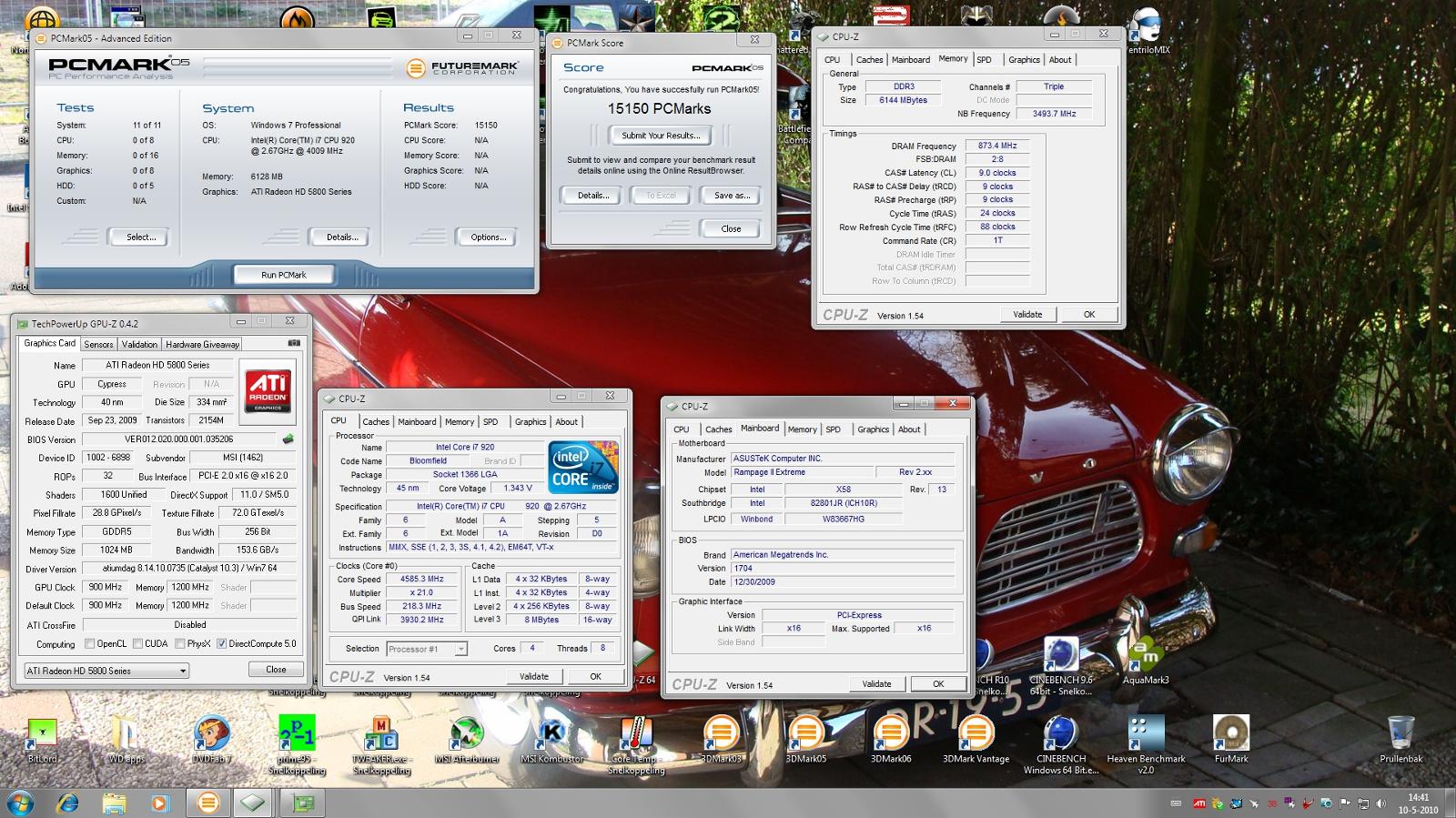Image resolution: width=1456 pixels, height=818 pixels.
Task: Open the Prullenbak recycle bin
Action: [1400, 740]
